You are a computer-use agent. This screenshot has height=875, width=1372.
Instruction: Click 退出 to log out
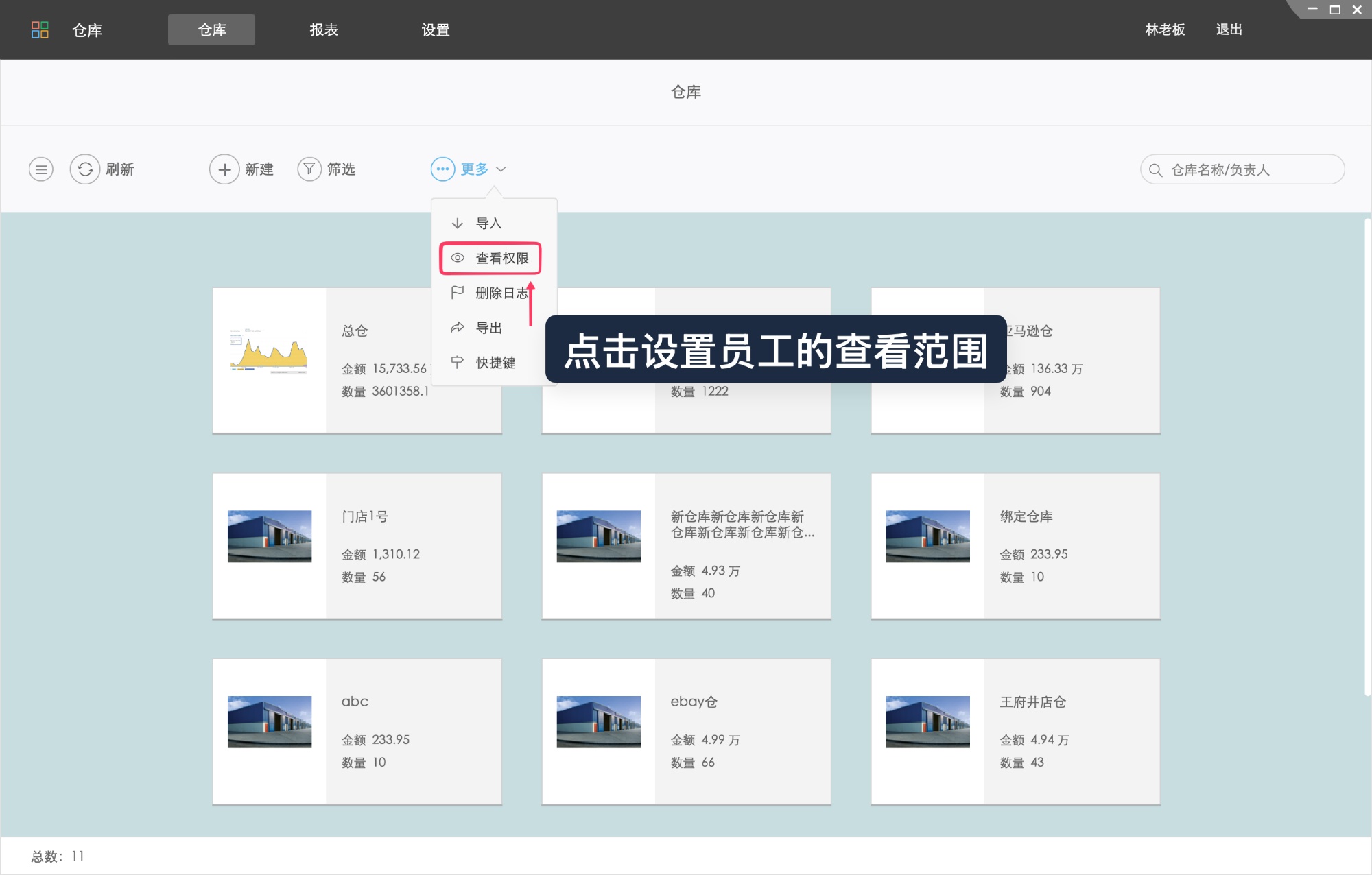(1228, 29)
